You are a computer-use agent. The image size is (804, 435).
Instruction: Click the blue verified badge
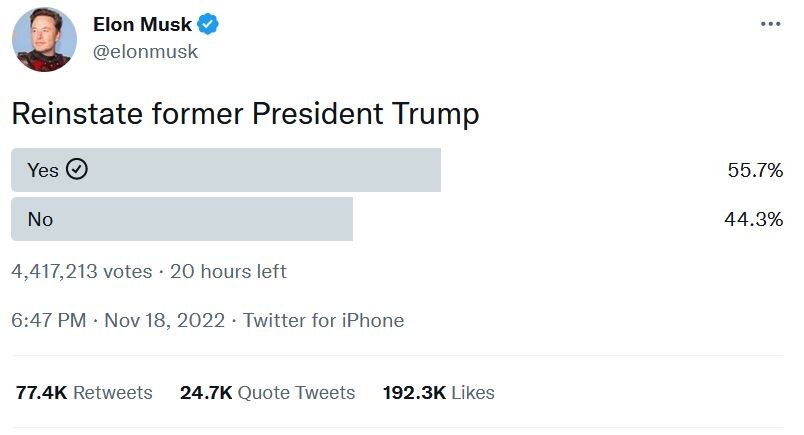(x=208, y=24)
